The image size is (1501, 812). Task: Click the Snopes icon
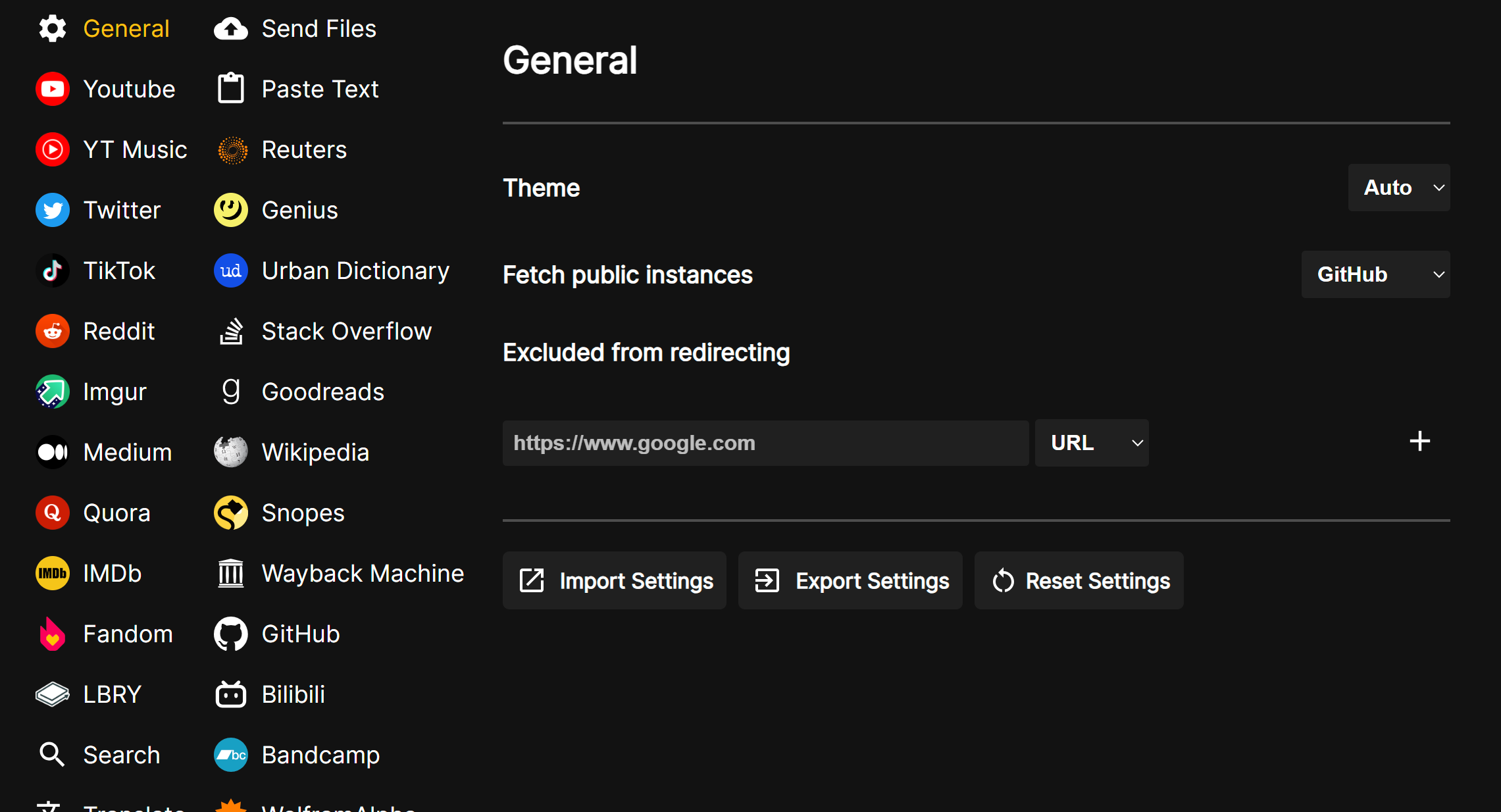(x=231, y=513)
